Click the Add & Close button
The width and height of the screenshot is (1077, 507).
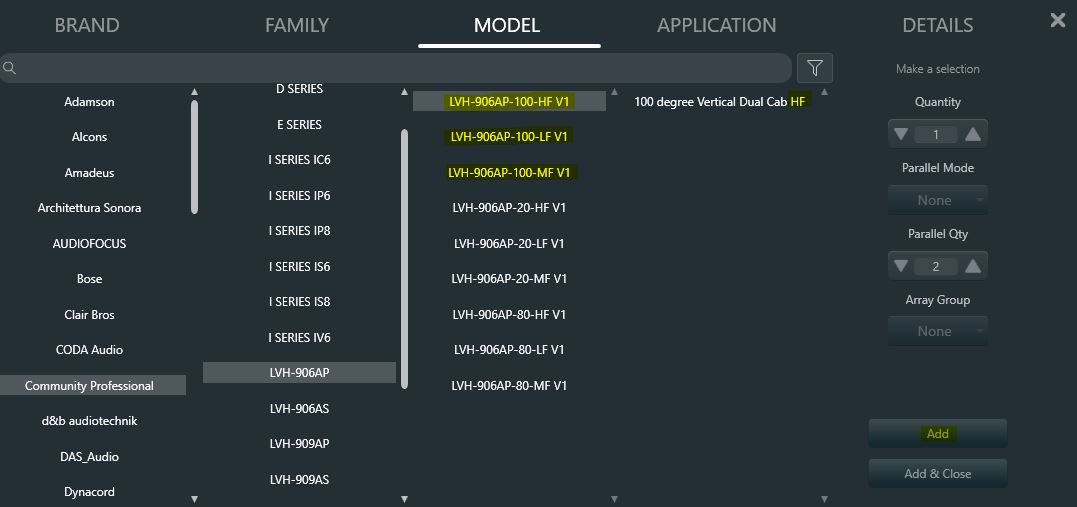pos(938,473)
